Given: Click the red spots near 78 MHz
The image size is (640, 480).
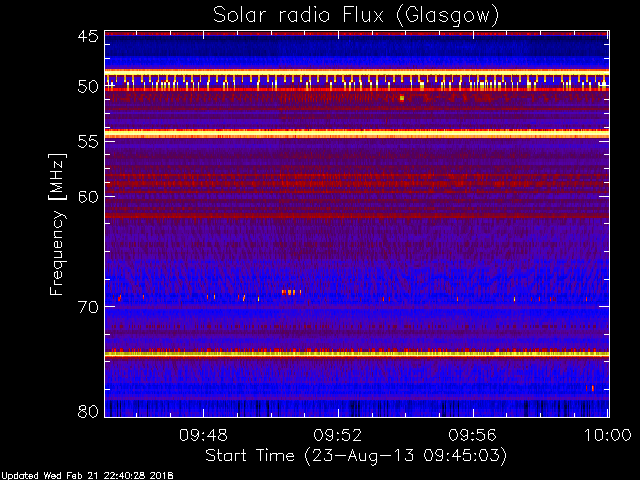Looking at the screenshot, I should (590, 388).
